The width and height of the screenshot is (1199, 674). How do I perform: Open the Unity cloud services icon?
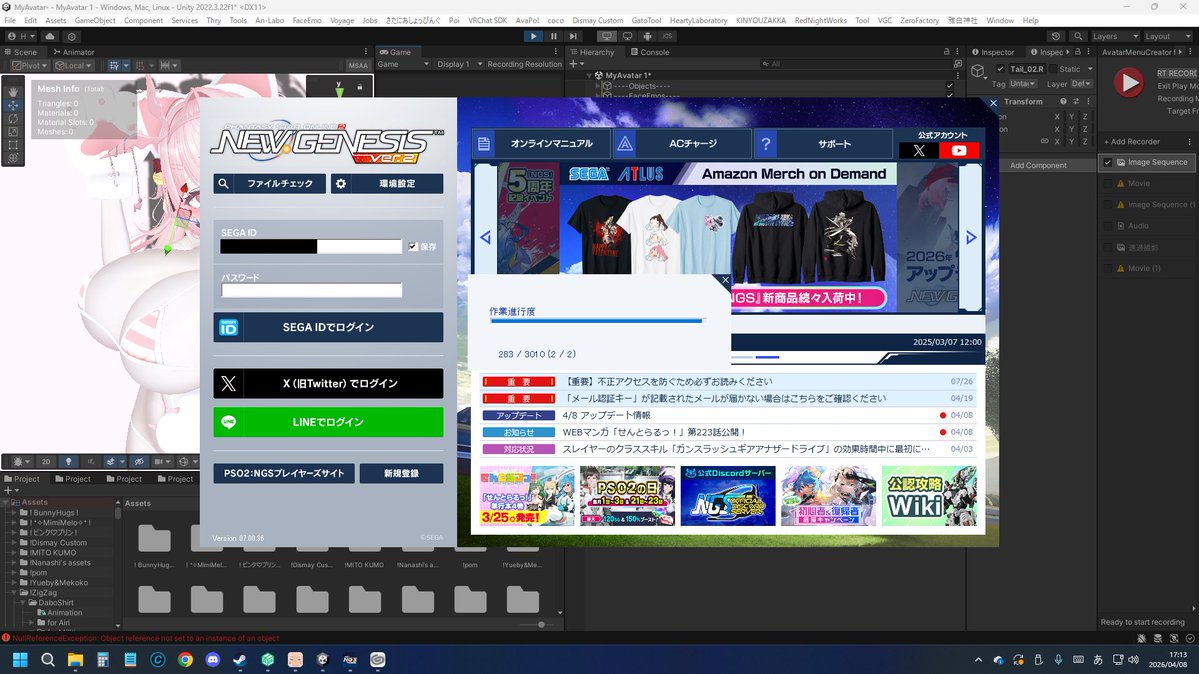pyautogui.click(x=50, y=36)
